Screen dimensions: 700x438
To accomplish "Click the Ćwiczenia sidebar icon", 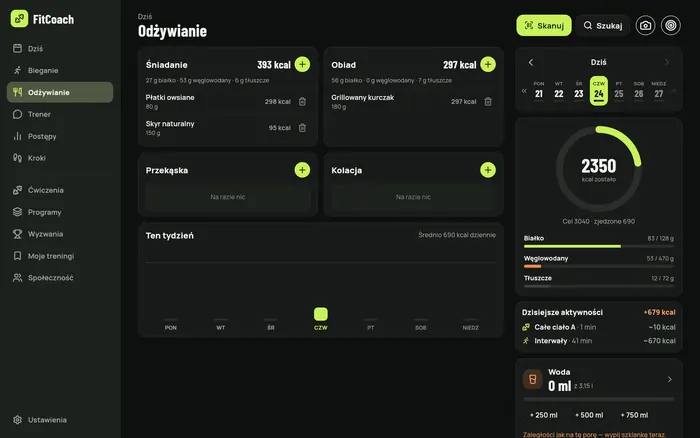I will coord(17,190).
